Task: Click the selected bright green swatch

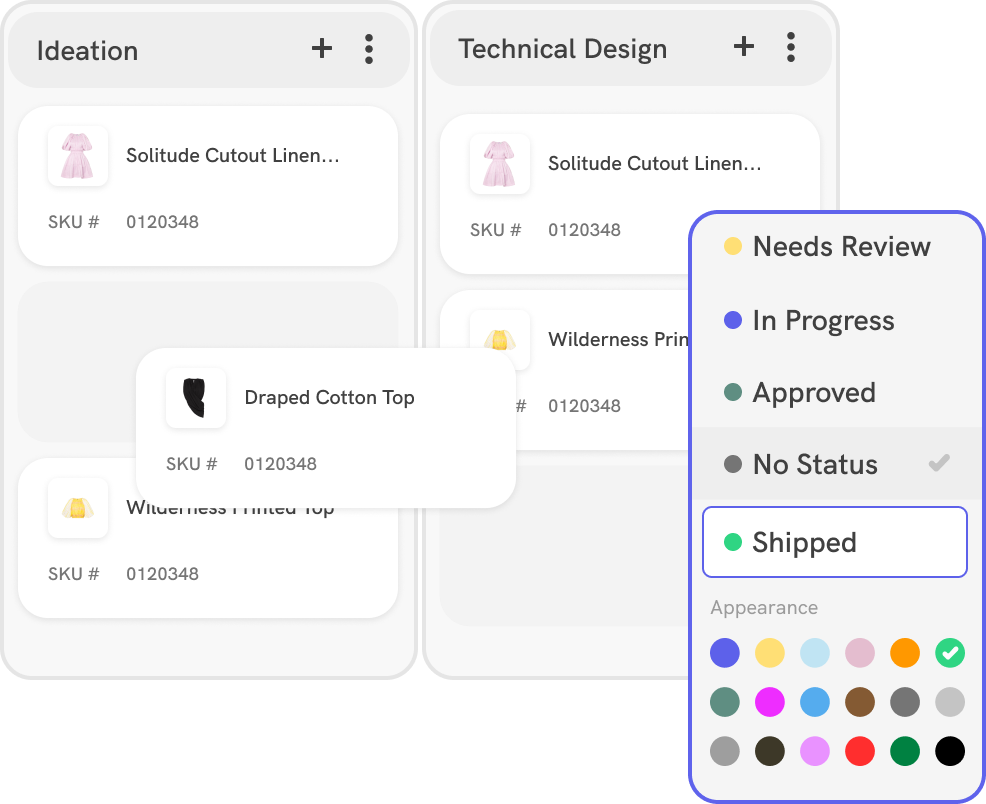Action: coord(950,653)
